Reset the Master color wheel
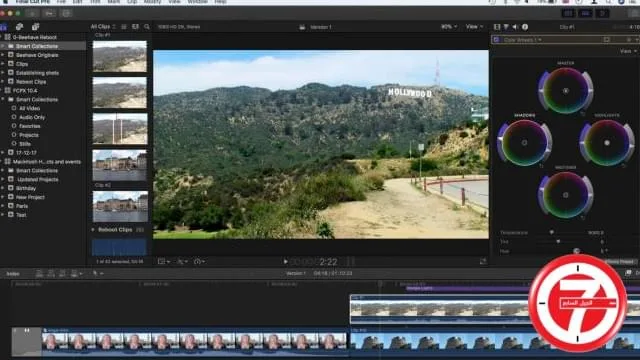 582,114
